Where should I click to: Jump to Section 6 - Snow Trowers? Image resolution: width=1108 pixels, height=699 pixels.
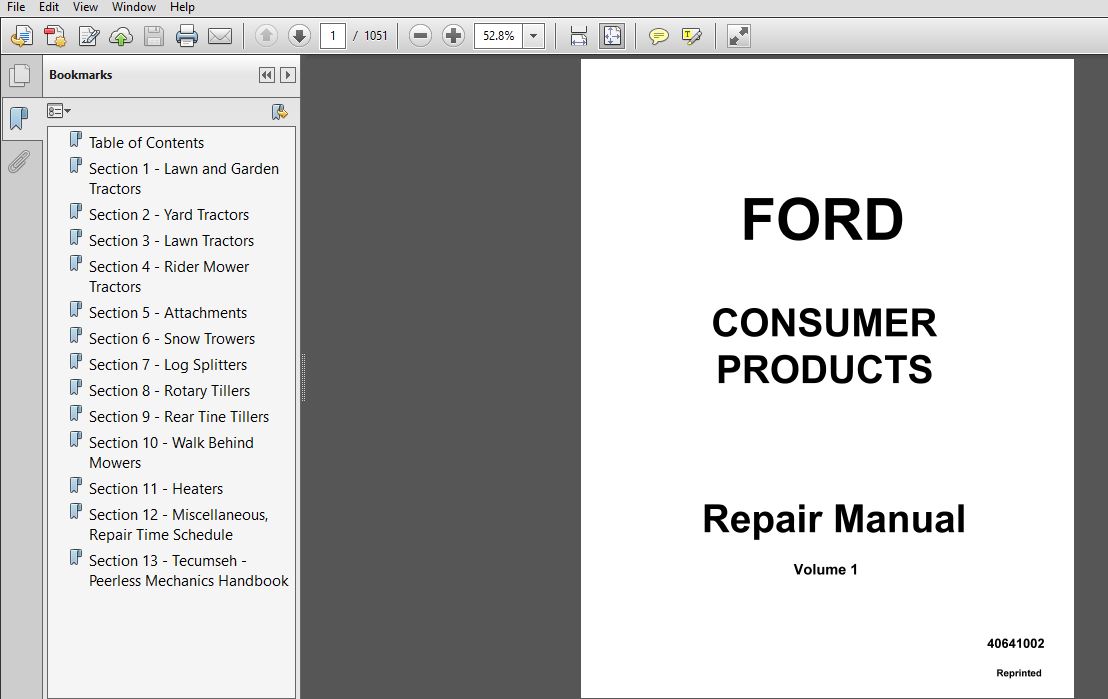172,339
